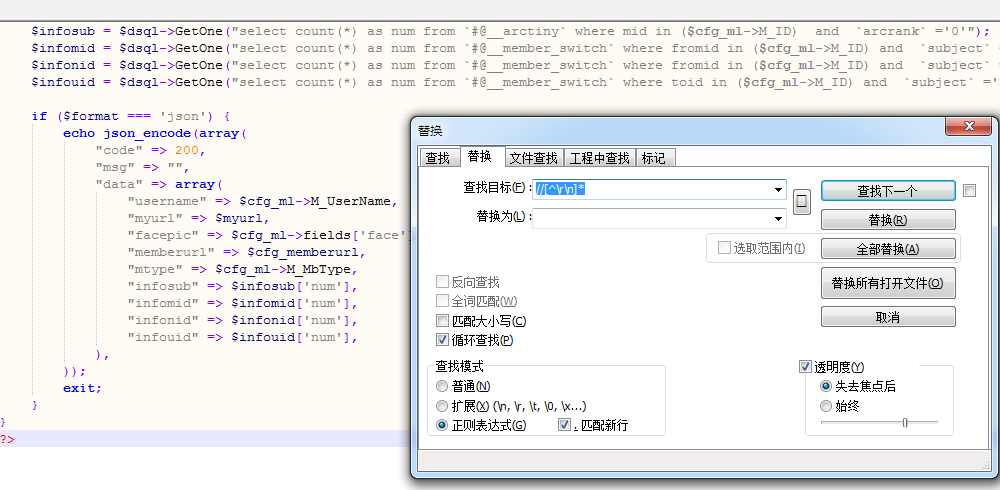Screen dimensions: 1000x490
Task: Click the "memberurl" array line
Action: (x=246, y=252)
